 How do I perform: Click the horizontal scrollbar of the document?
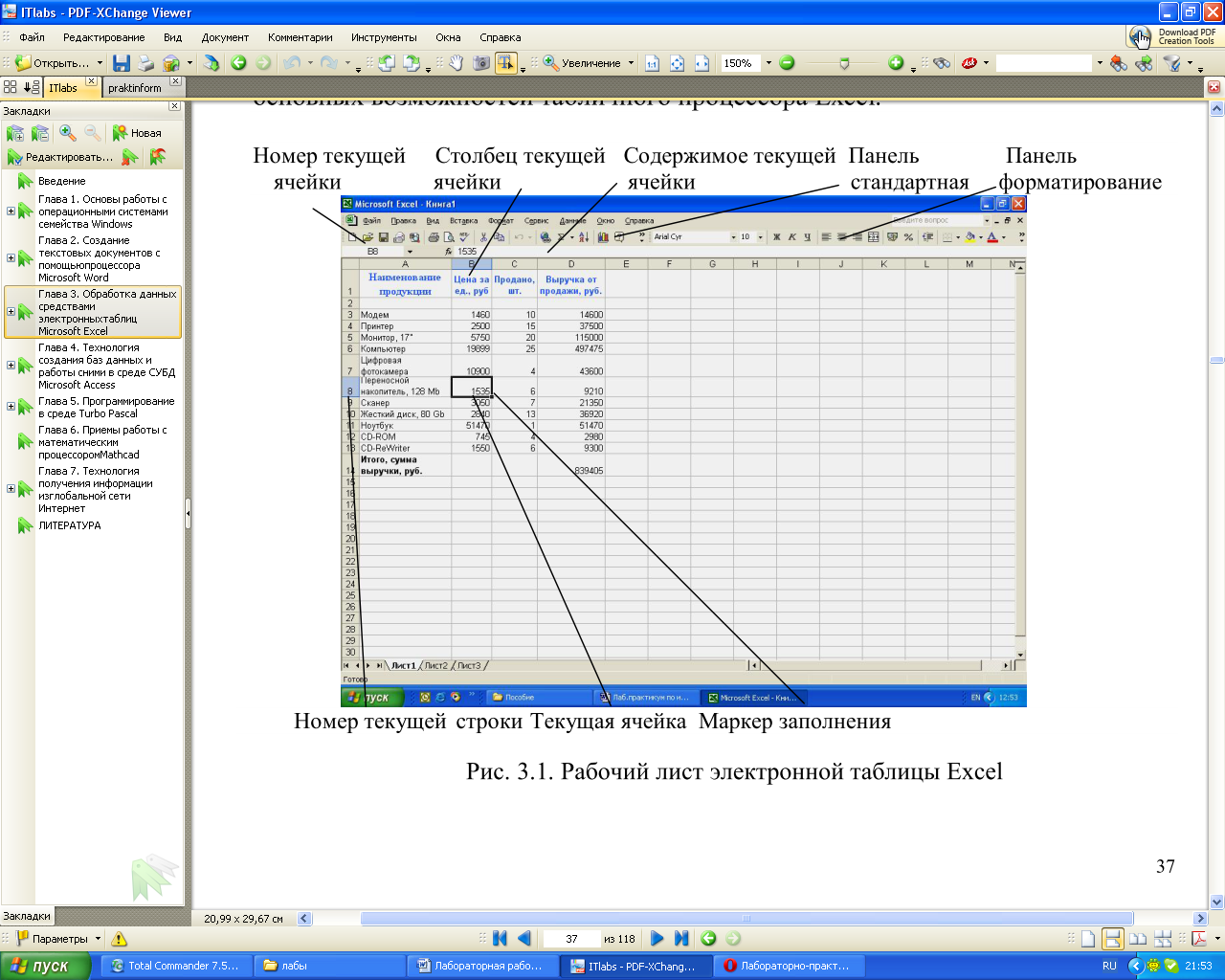[746, 919]
